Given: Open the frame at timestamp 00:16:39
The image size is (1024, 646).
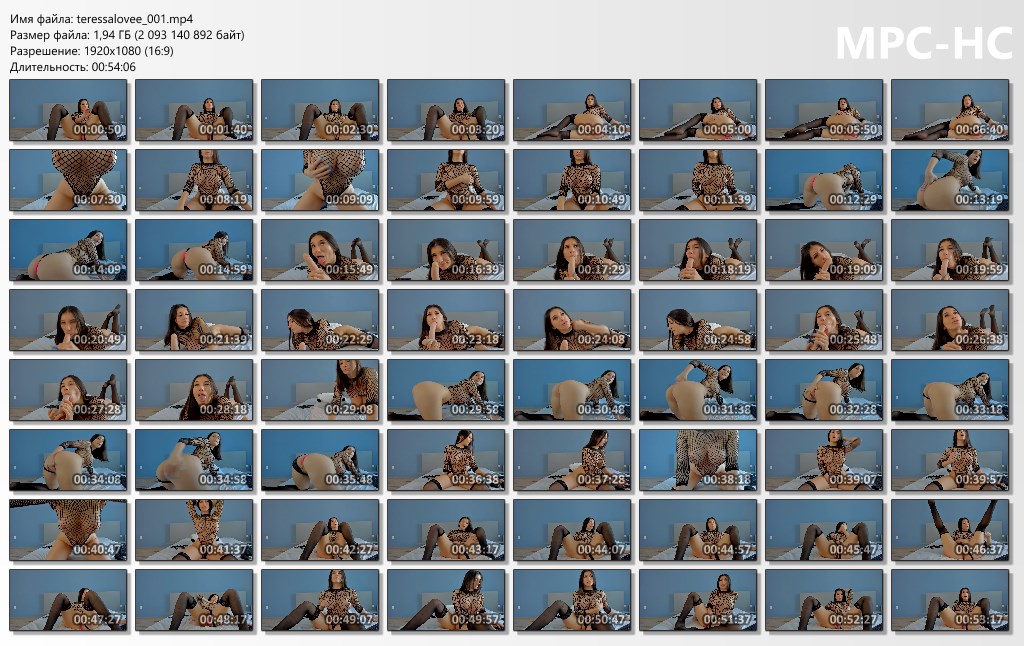Looking at the screenshot, I should click(x=446, y=250).
